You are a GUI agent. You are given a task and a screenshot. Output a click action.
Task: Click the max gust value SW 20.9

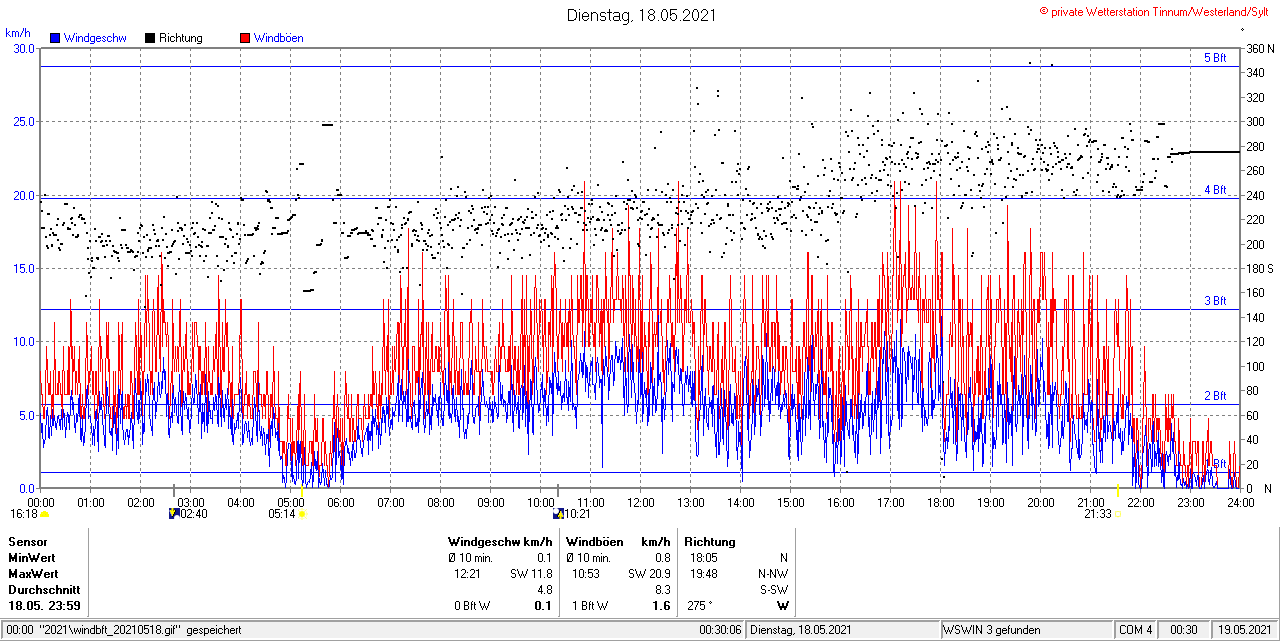(650, 574)
